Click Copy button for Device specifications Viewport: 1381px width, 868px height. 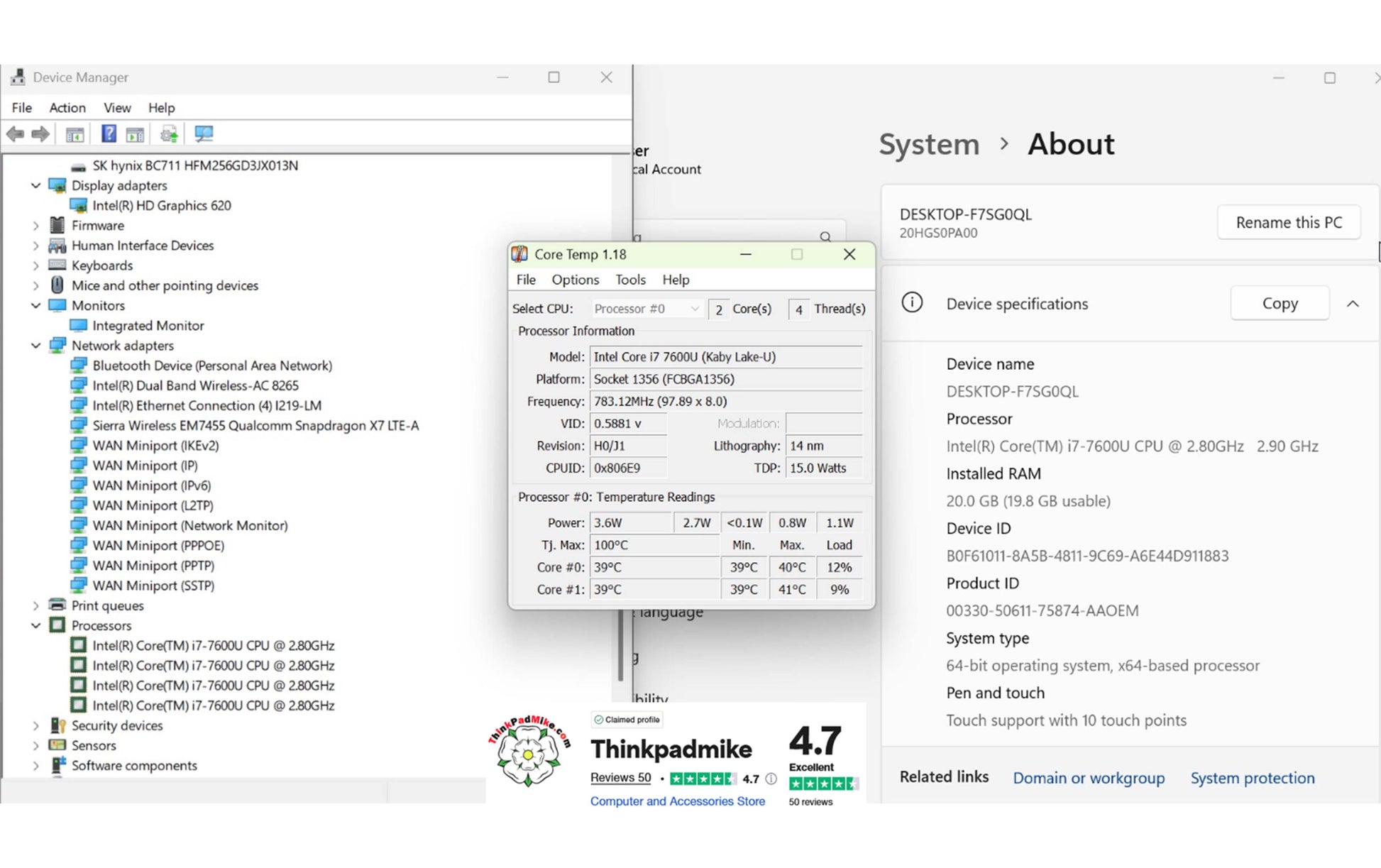tap(1280, 303)
